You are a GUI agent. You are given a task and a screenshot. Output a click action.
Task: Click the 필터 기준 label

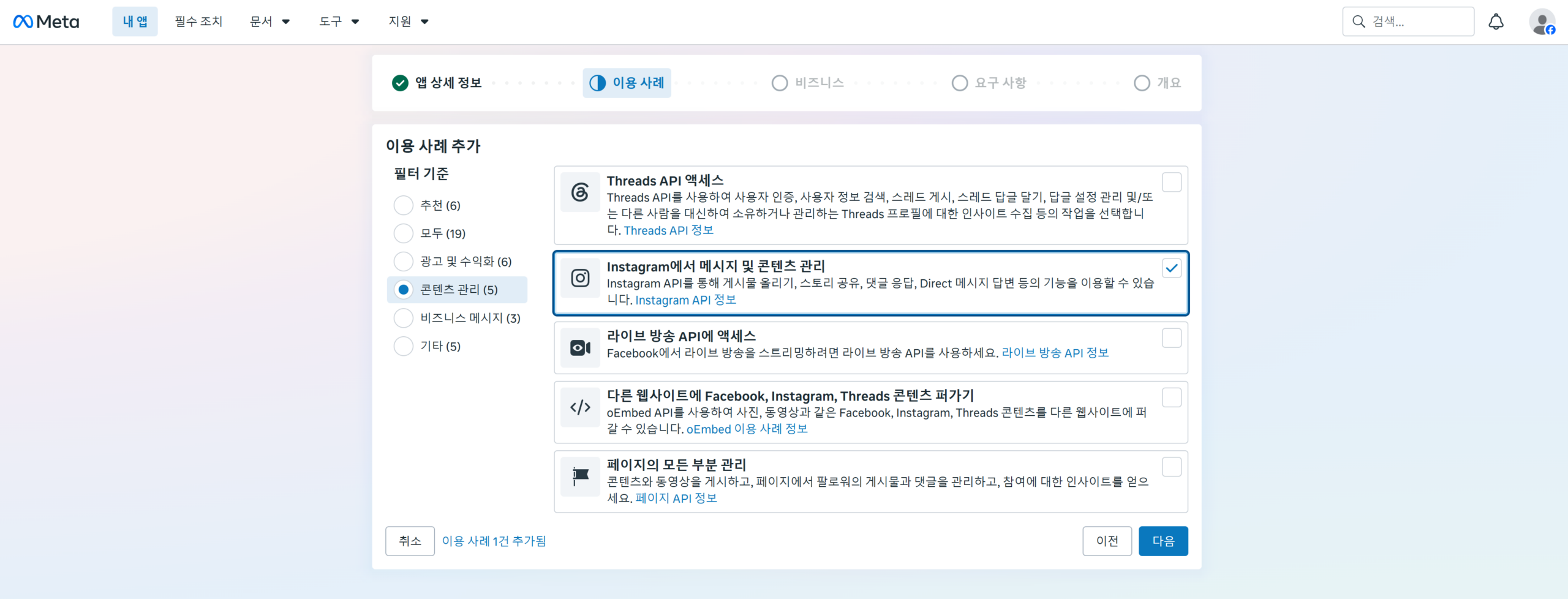[421, 174]
